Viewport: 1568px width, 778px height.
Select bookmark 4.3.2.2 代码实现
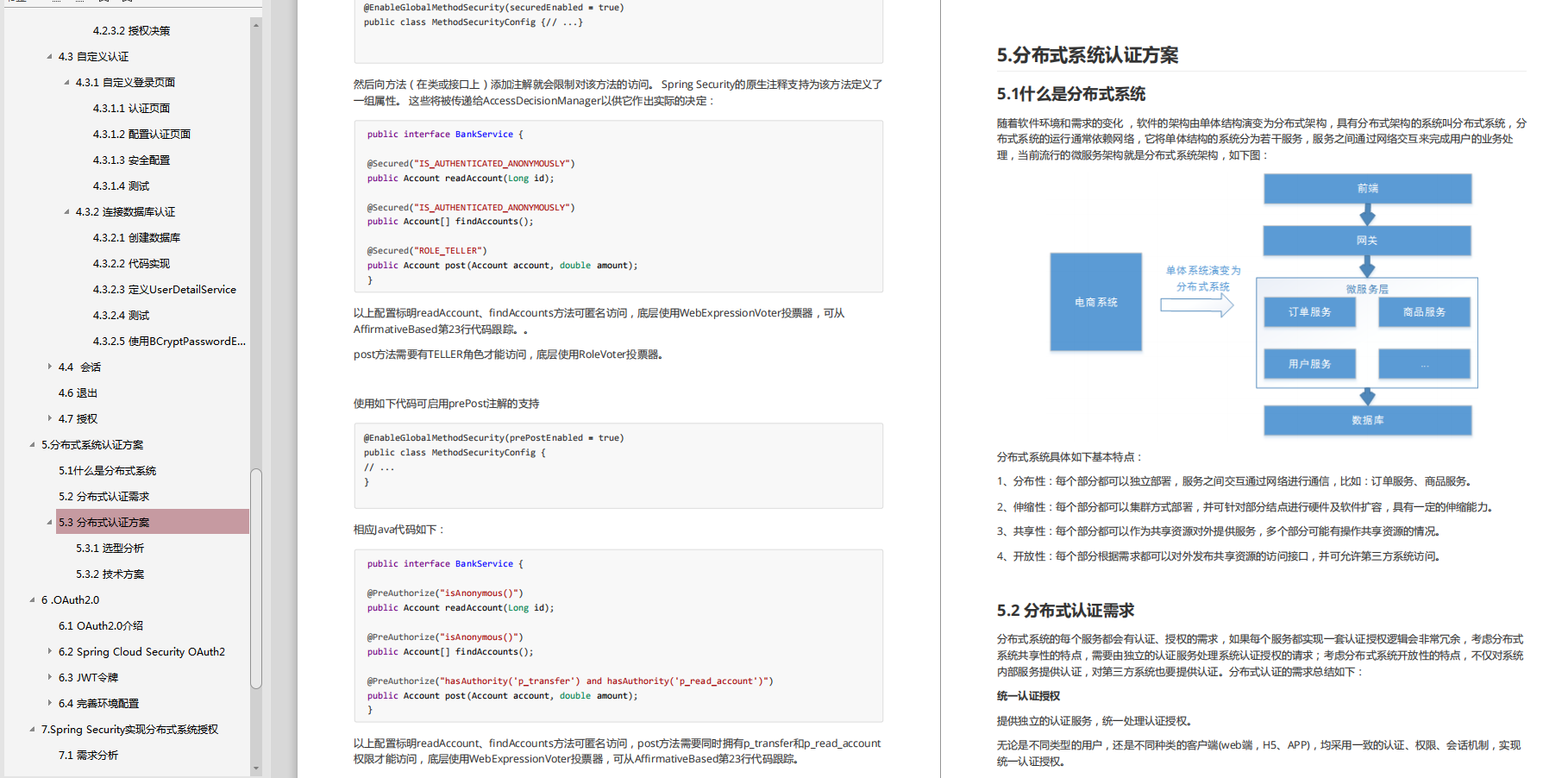[131, 264]
